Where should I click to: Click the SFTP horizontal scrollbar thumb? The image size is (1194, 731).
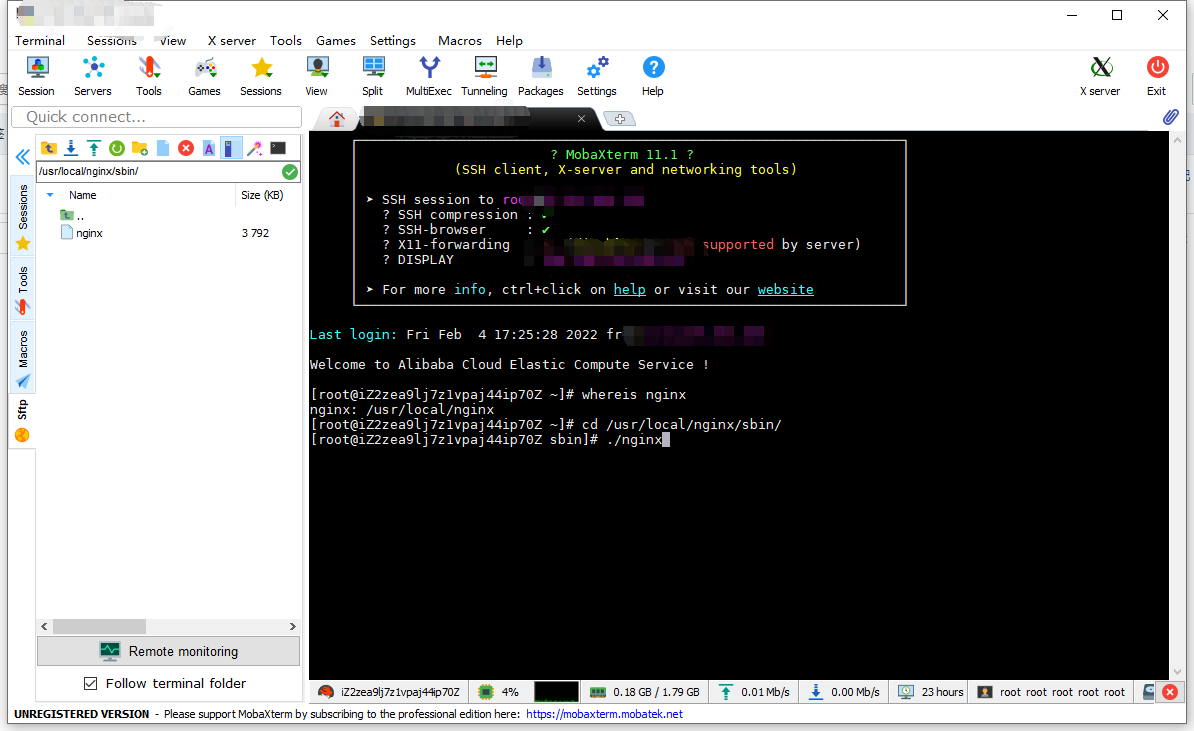99,626
